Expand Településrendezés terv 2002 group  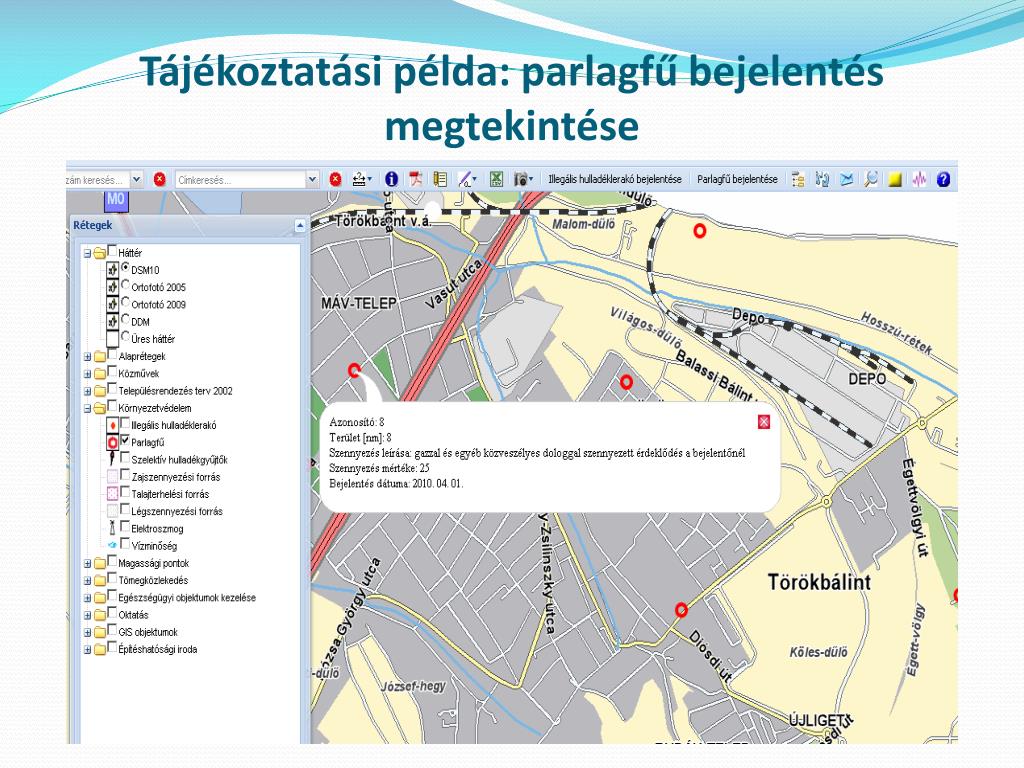coord(88,391)
